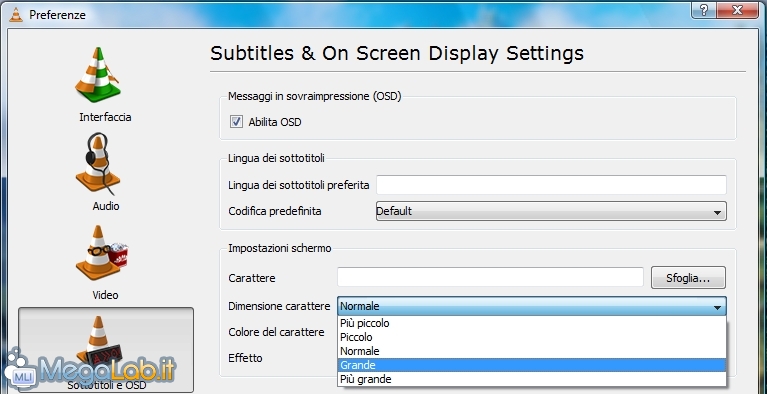Click the Dimensione carattere label

(x=279, y=306)
